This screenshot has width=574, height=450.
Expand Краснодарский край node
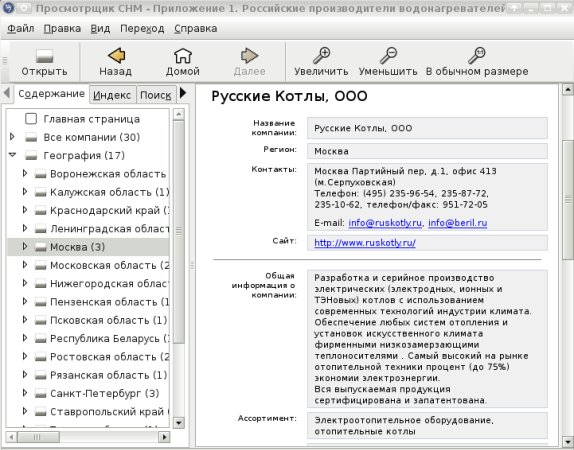25,210
